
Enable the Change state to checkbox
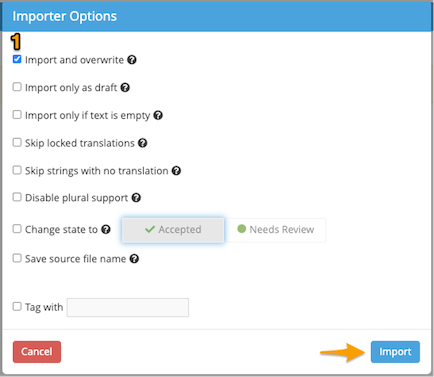point(17,229)
